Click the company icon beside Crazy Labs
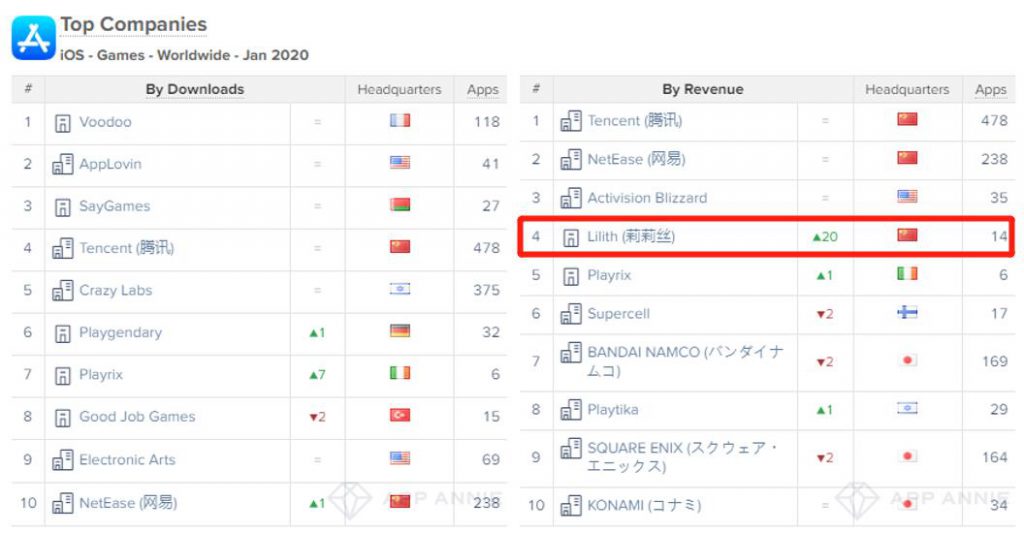The width and height of the screenshot is (1024, 533). 63,291
